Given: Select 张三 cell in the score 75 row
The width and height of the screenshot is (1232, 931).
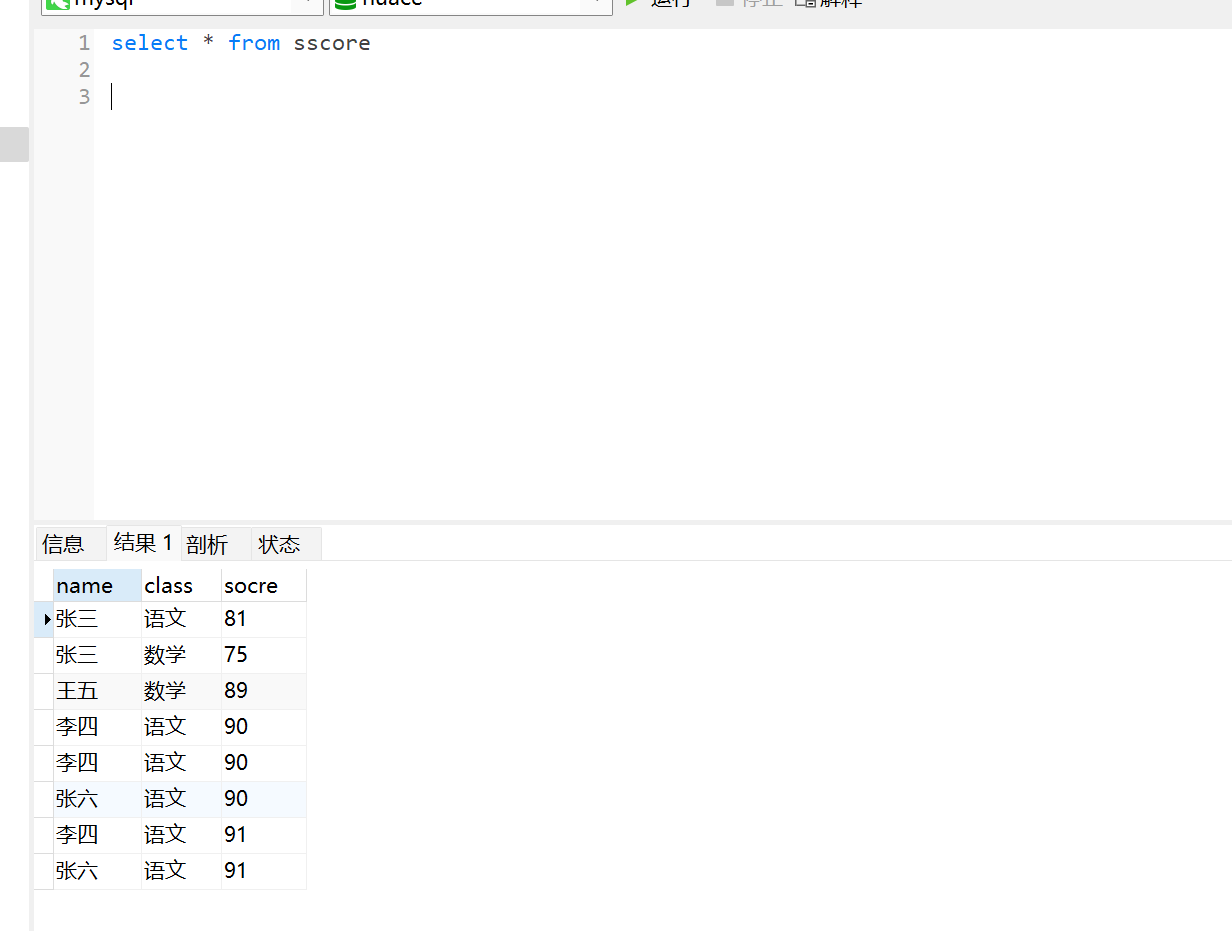Looking at the screenshot, I should point(97,656).
